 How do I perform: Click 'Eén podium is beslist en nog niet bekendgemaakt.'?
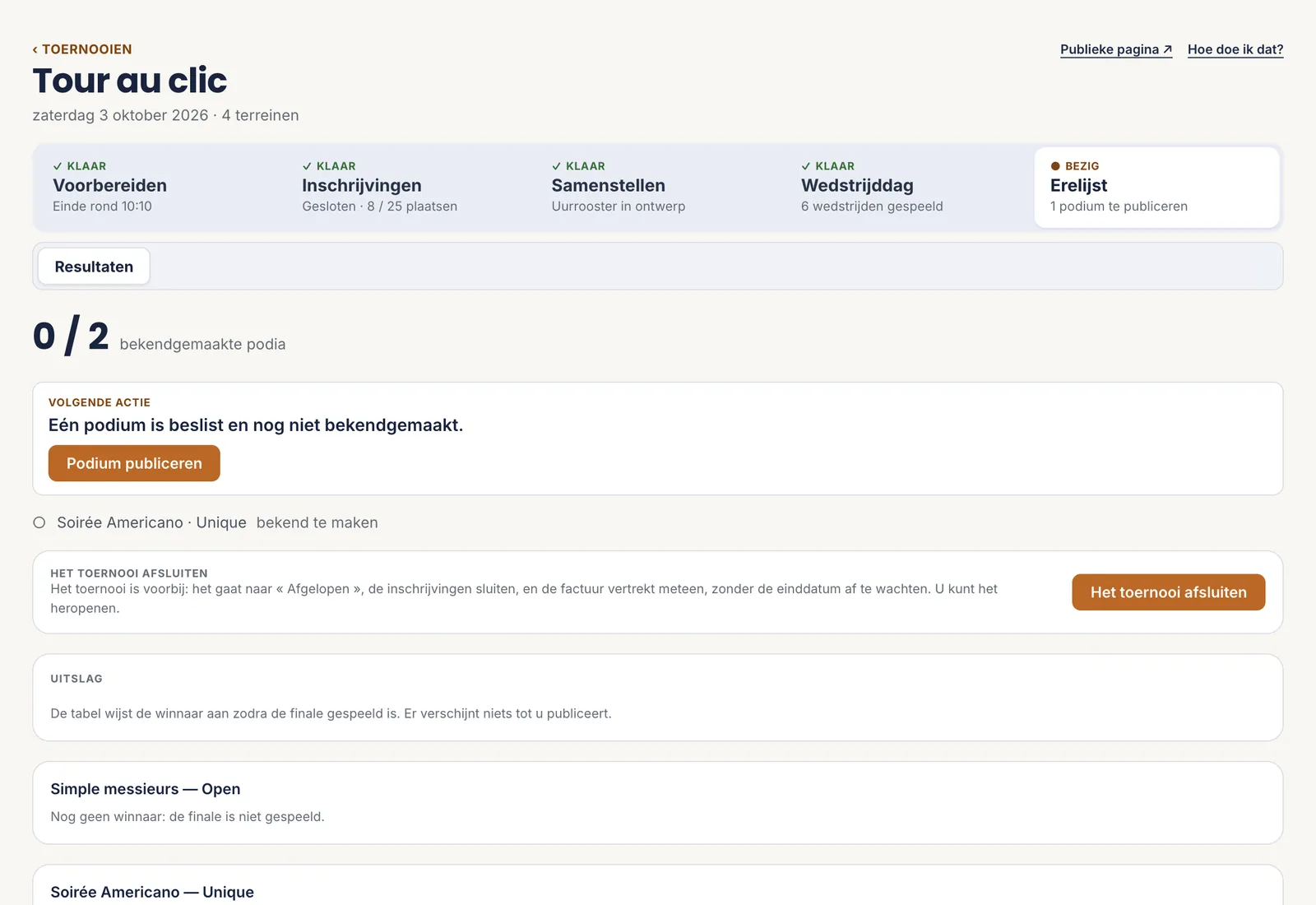[256, 425]
